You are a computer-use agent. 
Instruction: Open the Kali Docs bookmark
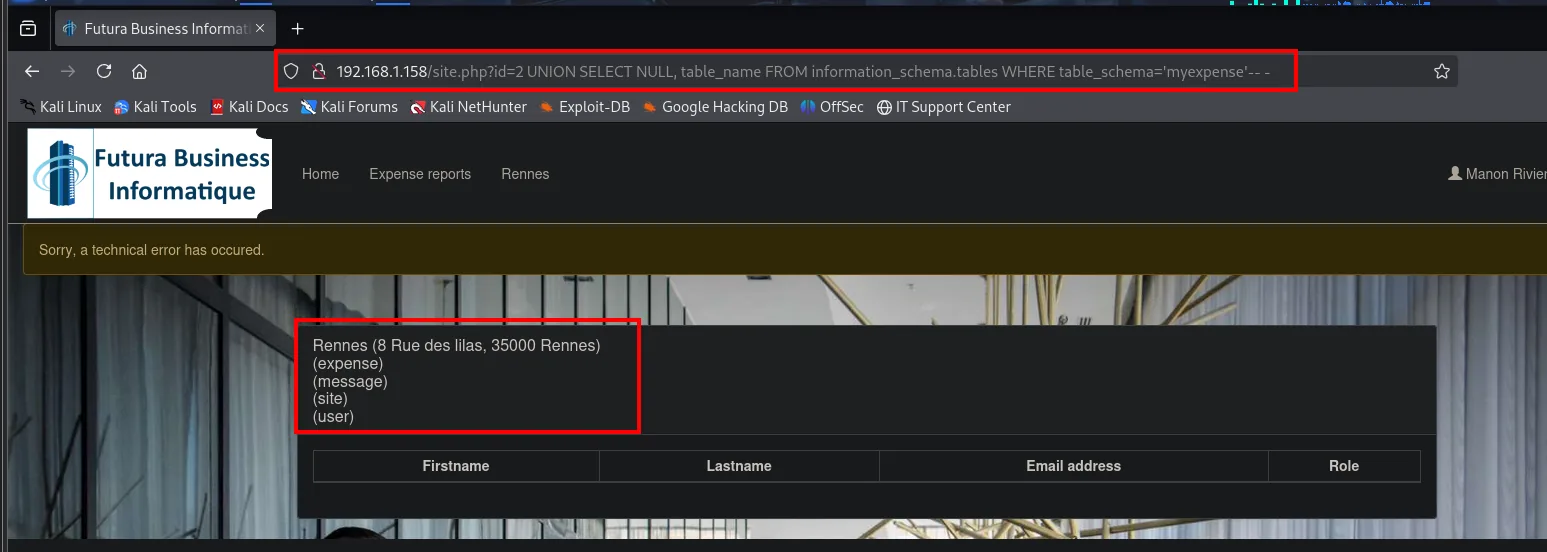point(249,107)
